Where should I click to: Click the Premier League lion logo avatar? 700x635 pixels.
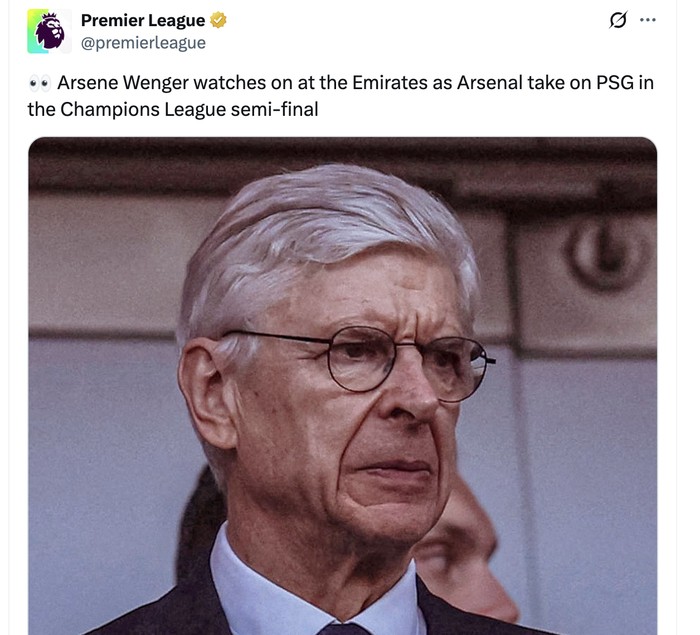(49, 31)
